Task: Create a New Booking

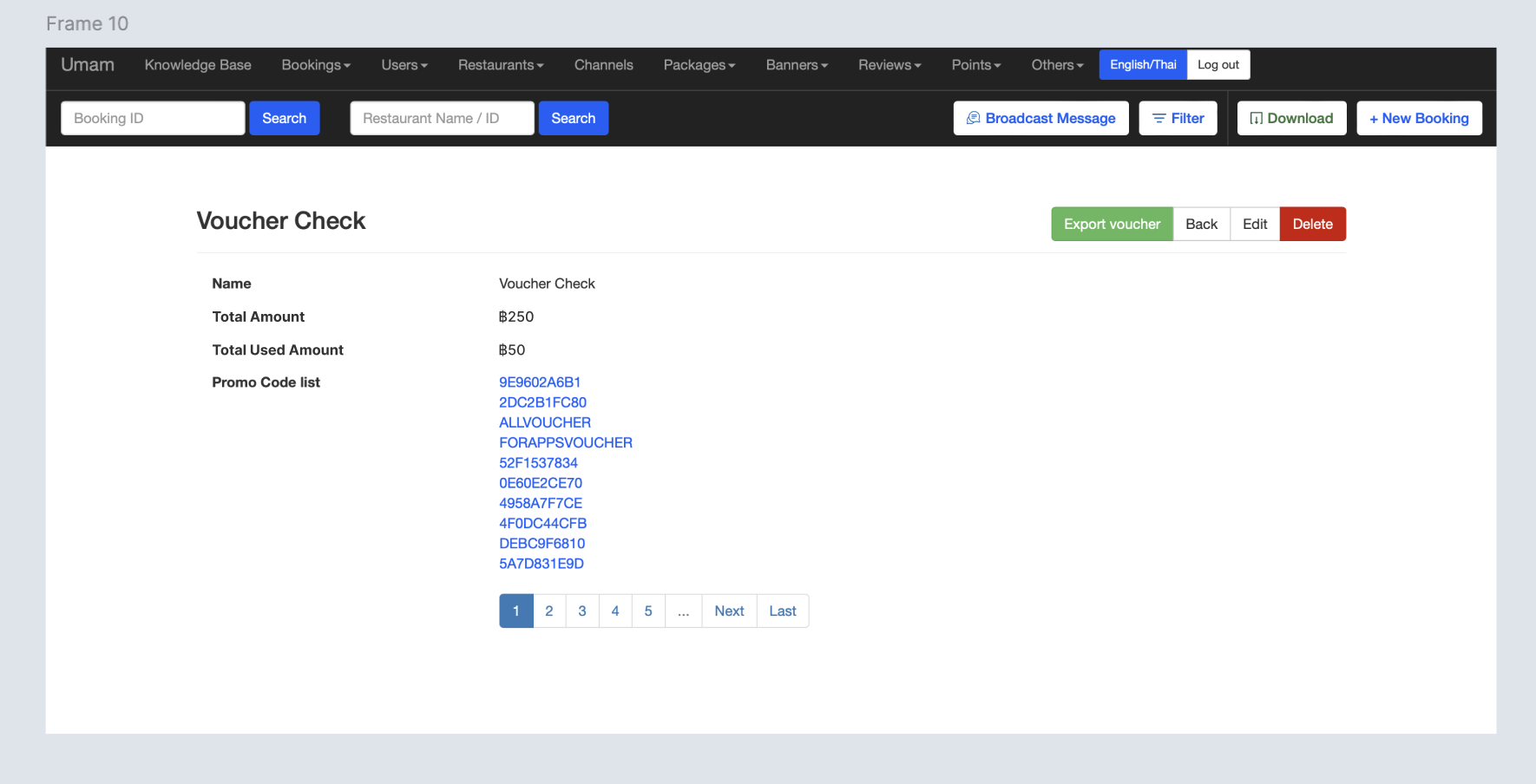Action: click(x=1419, y=118)
